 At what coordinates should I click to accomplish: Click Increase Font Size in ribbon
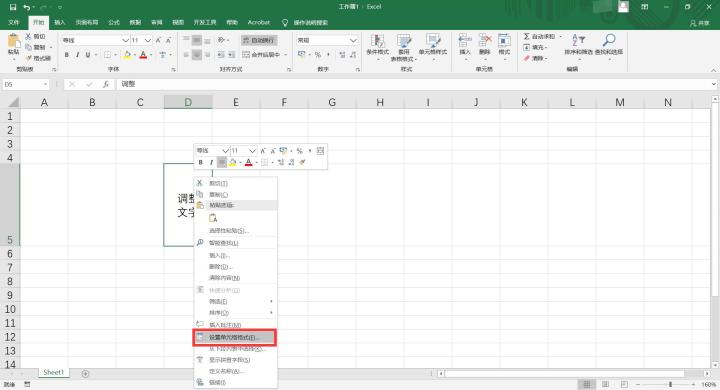[158, 40]
